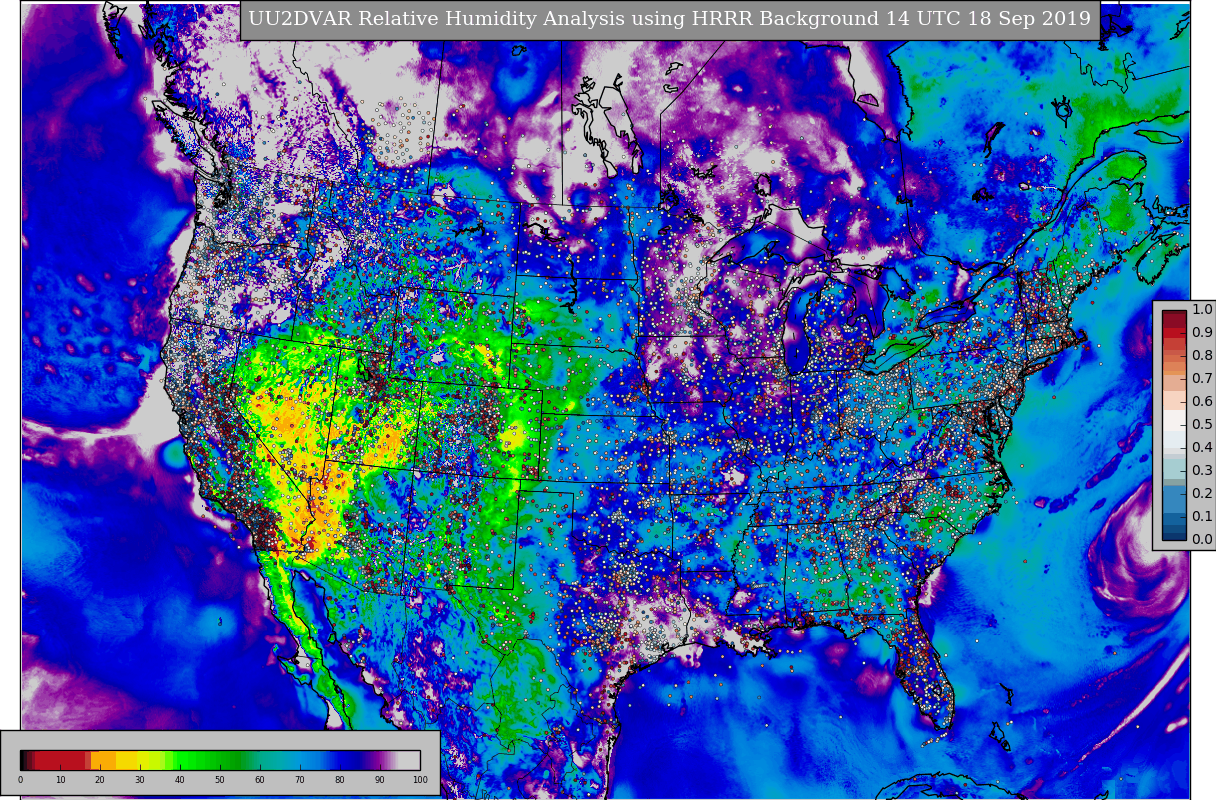This screenshot has width=1216, height=800.
Task: Click the "80" tick label on humidity colorbar
Action: (x=340, y=780)
